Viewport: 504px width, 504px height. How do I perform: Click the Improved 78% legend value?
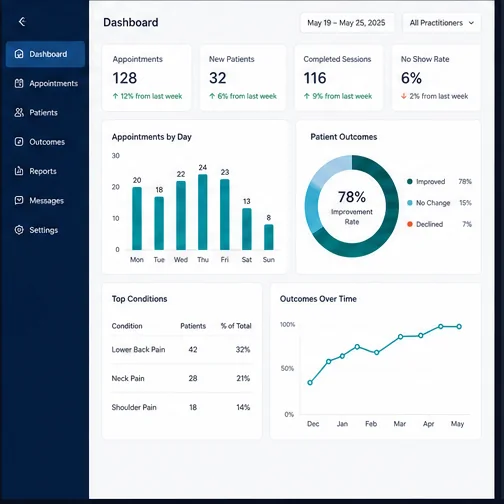point(465,182)
